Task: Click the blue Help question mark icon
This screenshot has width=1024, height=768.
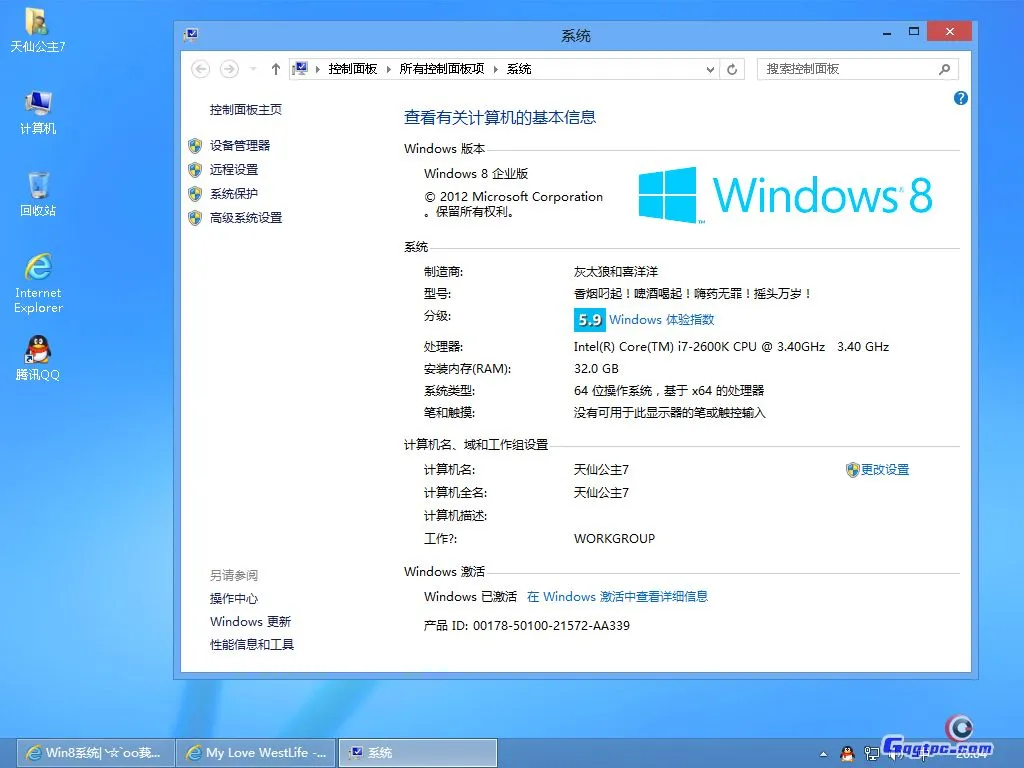Action: (x=960, y=97)
